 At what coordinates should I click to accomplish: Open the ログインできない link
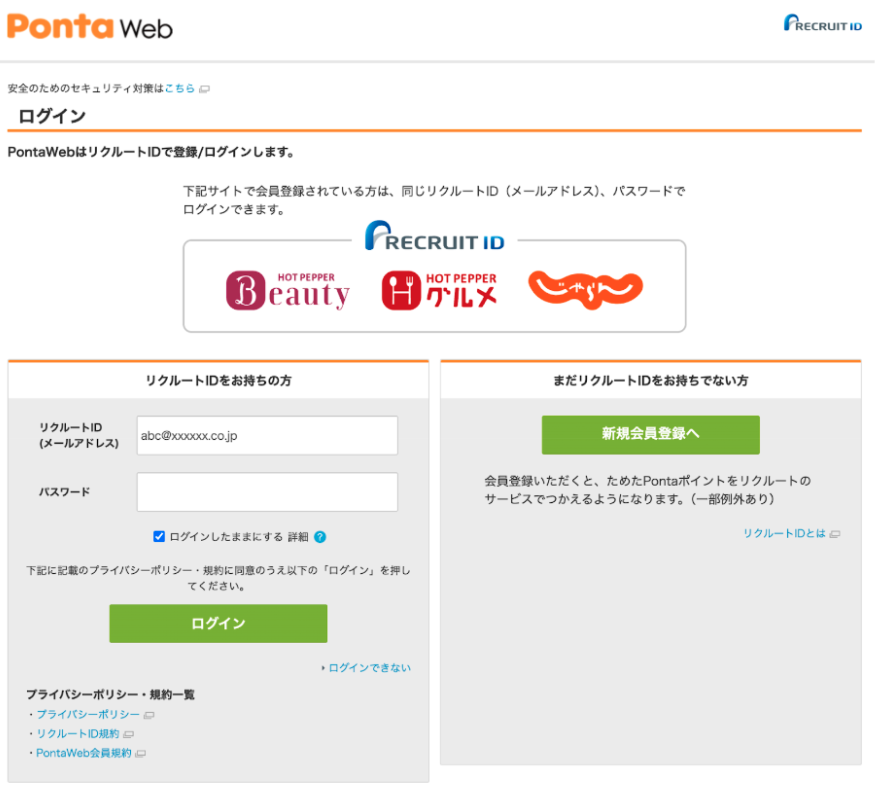[369, 668]
